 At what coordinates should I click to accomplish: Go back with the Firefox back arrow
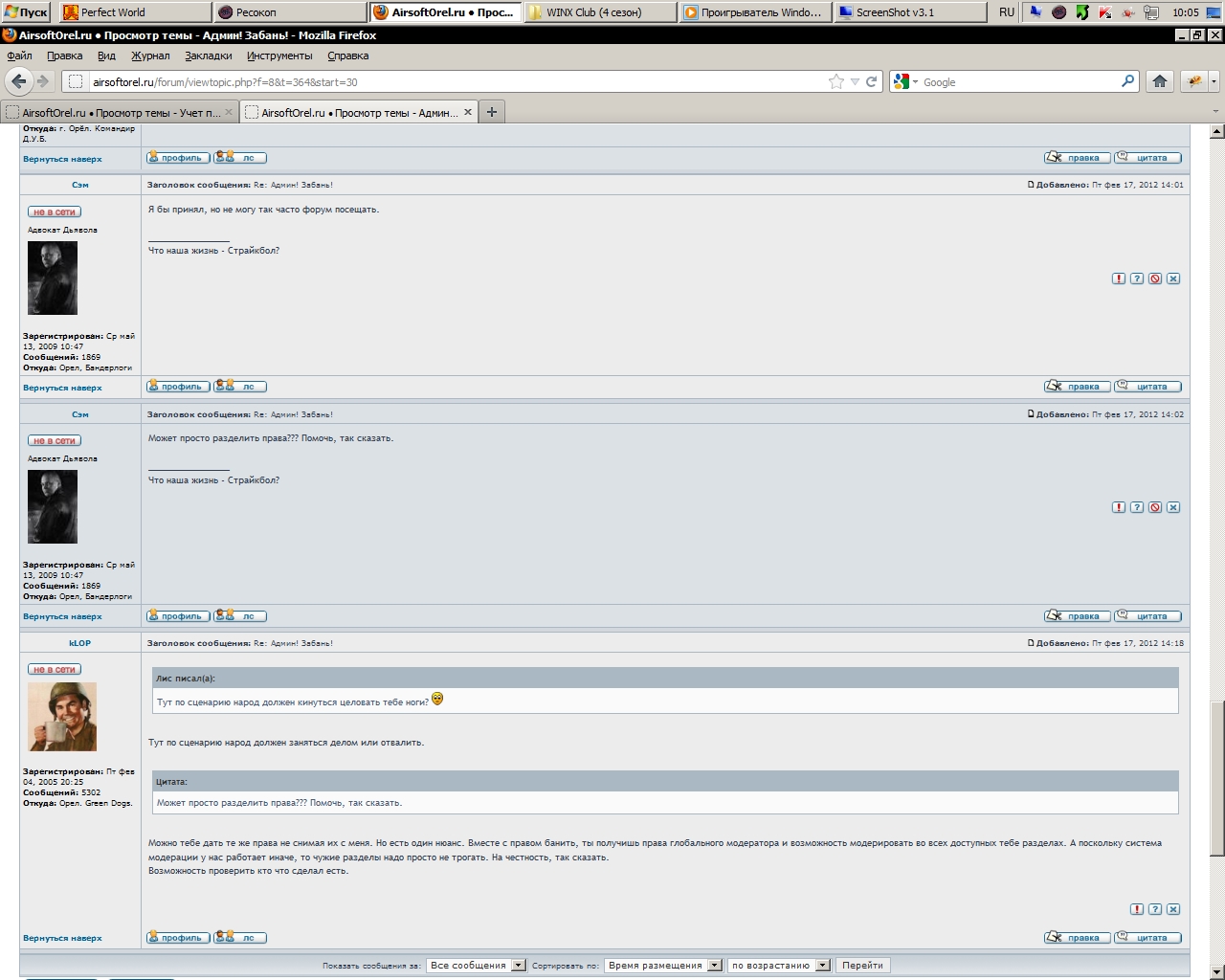point(18,81)
